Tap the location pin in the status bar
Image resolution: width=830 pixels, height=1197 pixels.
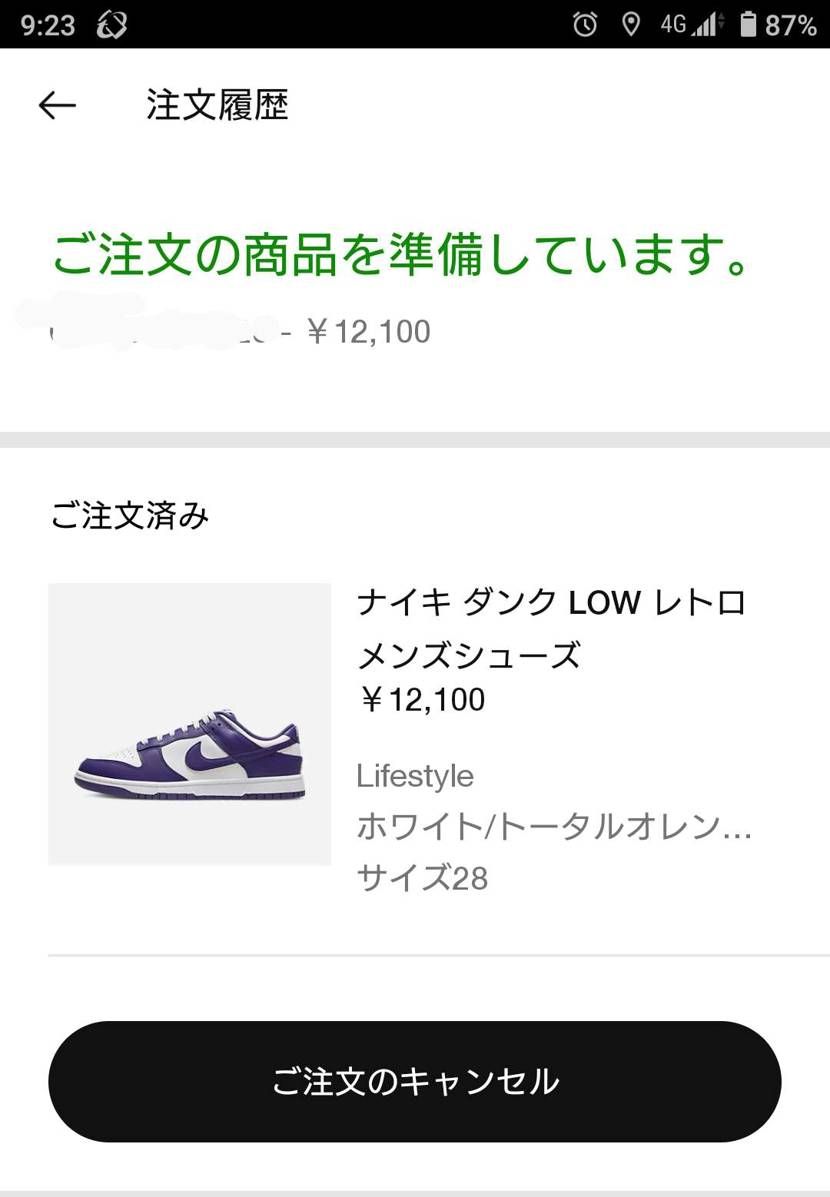point(632,22)
